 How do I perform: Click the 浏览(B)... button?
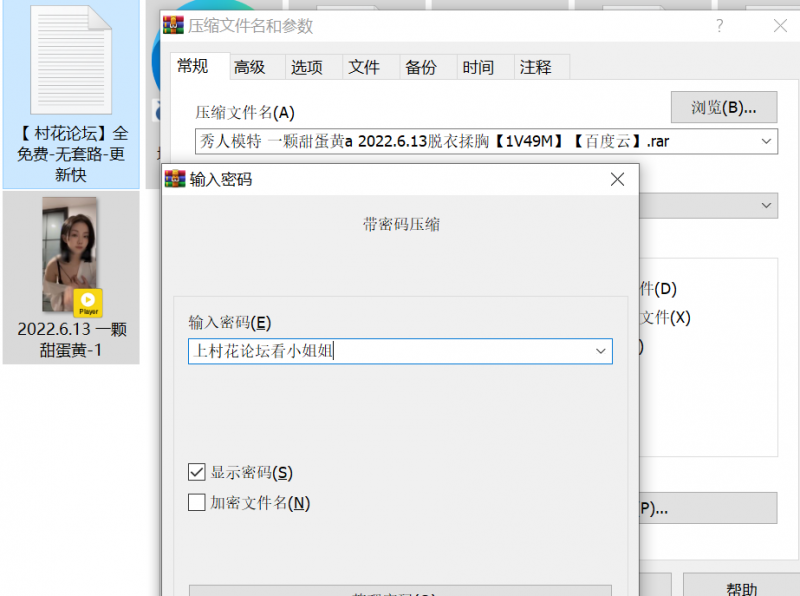[x=723, y=107]
